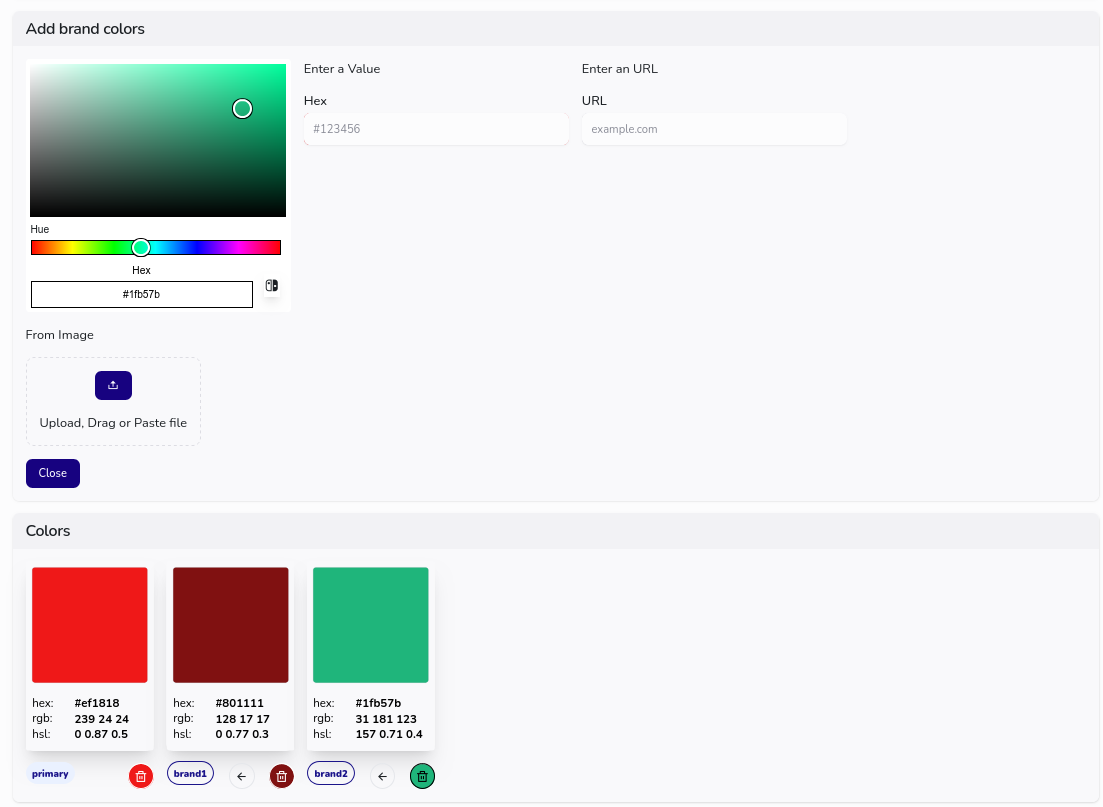Focus the URL field with example.com placeholder
The height and width of the screenshot is (807, 1103).
pyautogui.click(x=714, y=129)
